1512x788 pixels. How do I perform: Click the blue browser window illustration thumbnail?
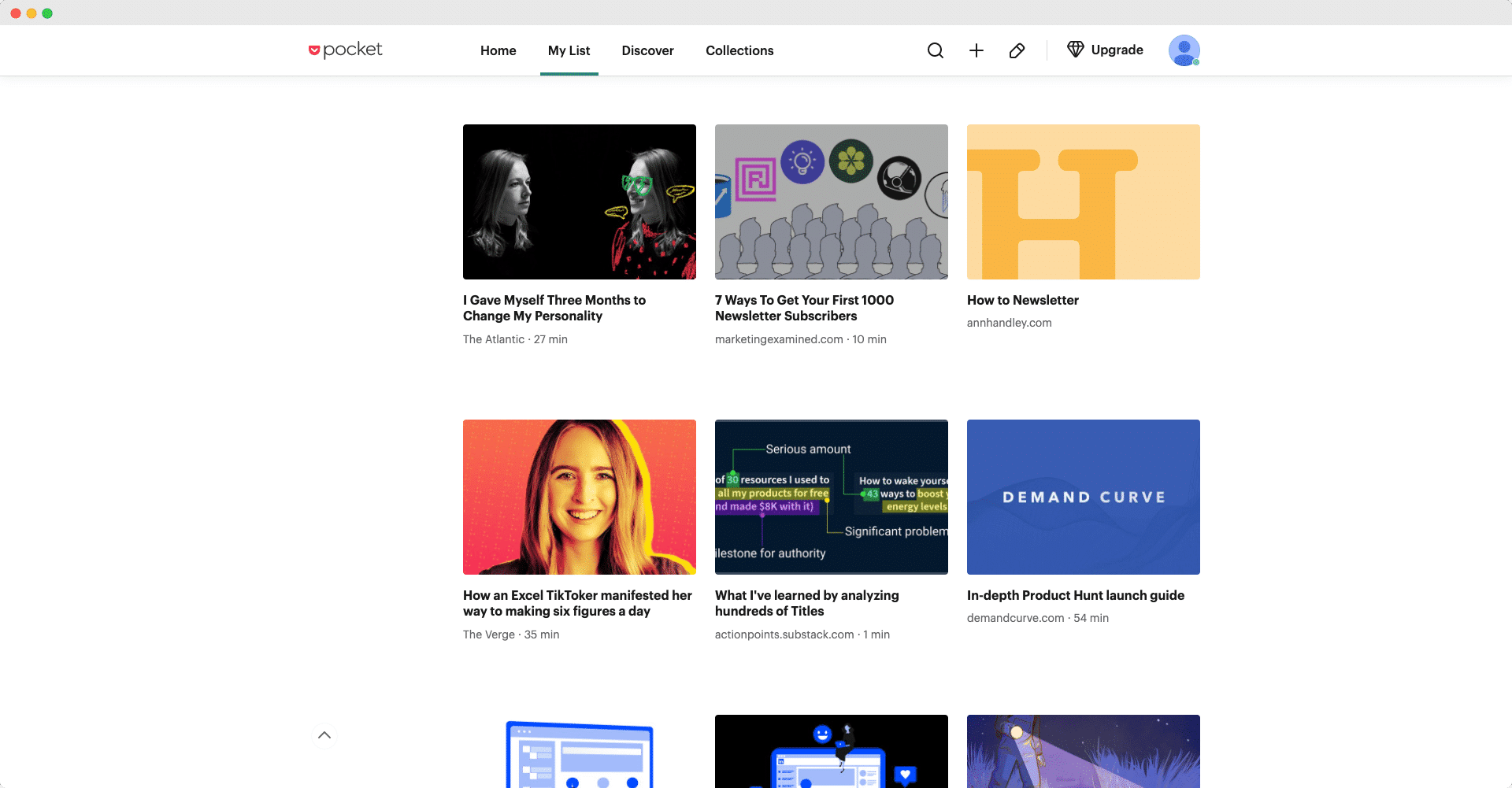coord(580,751)
